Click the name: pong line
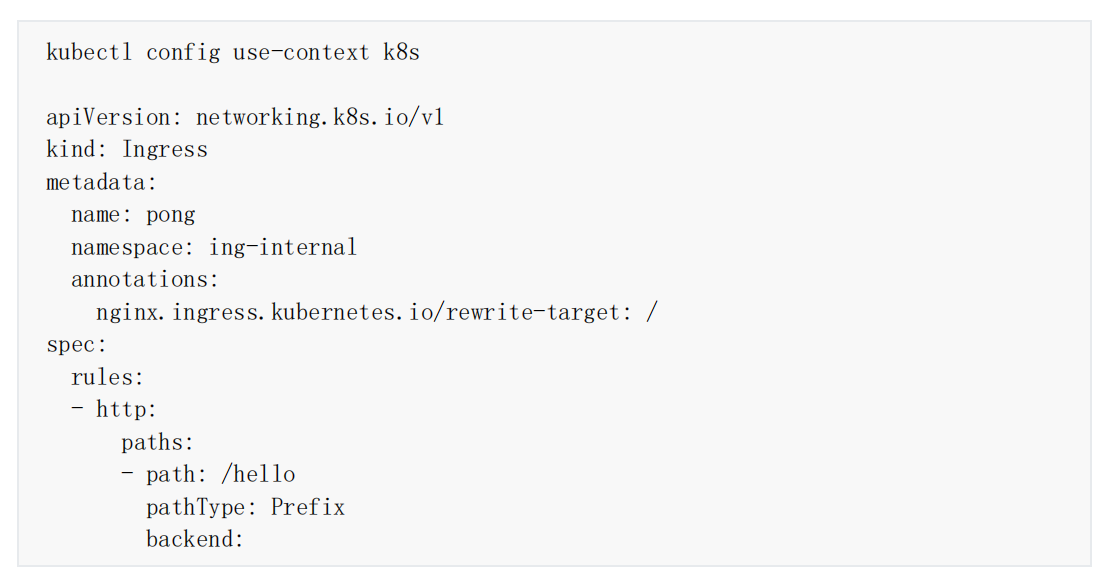This screenshot has height=574, width=1108. (x=134, y=215)
